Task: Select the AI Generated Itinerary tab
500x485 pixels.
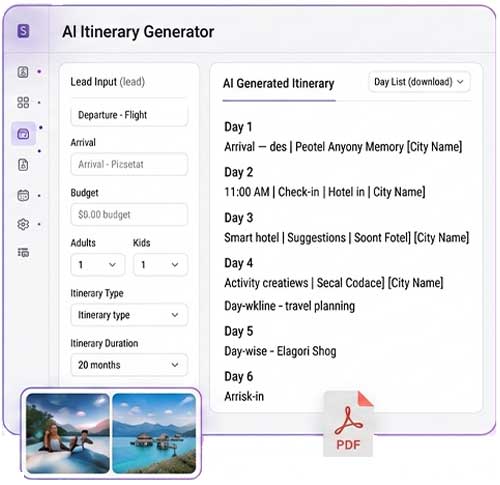Action: (x=279, y=83)
